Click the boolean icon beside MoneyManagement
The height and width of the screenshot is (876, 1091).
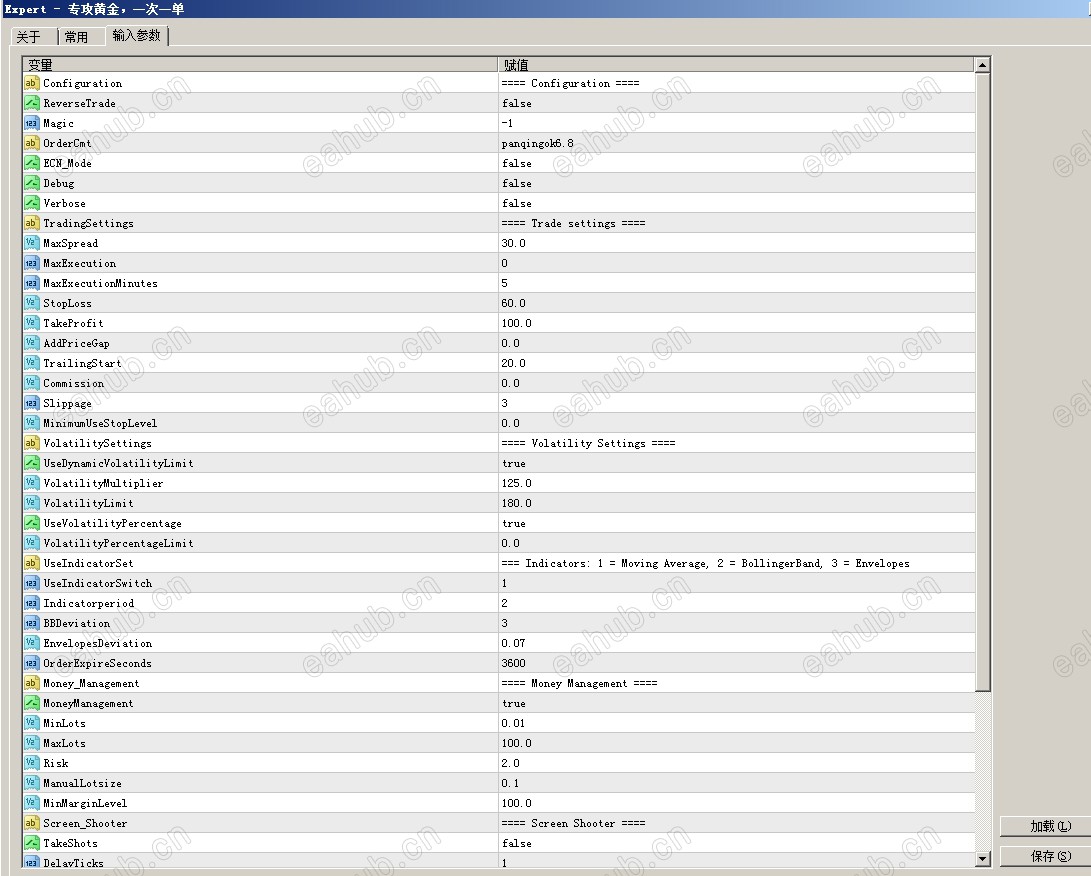31,703
